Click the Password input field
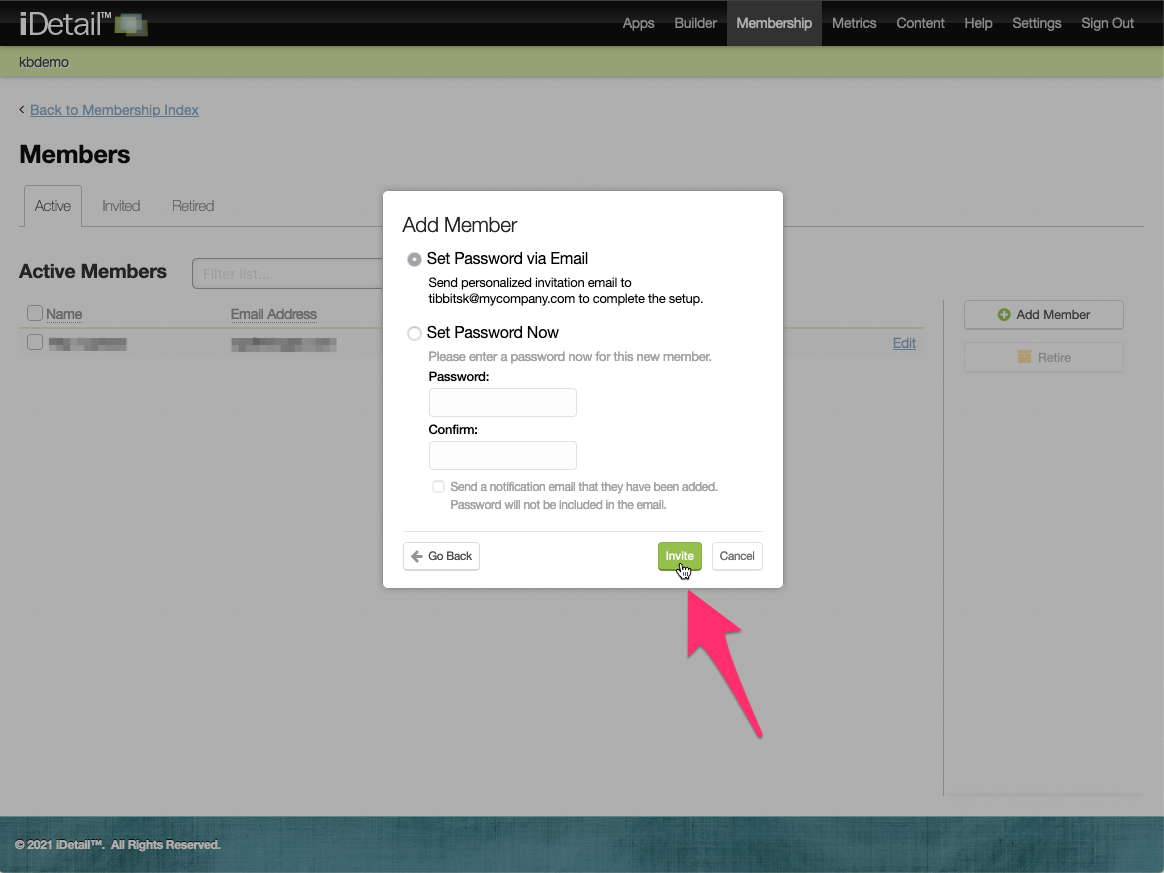Image resolution: width=1164 pixels, height=873 pixels. click(503, 402)
